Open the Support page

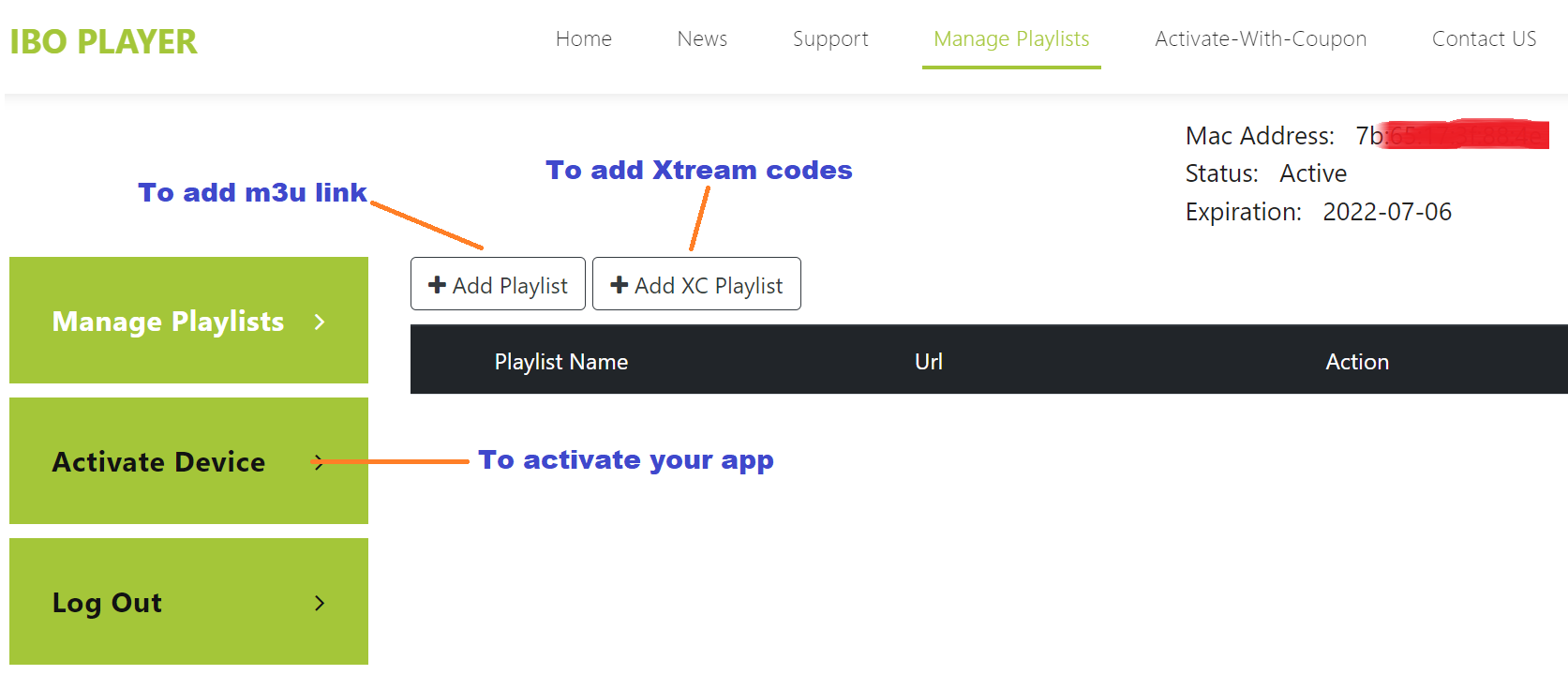830,38
